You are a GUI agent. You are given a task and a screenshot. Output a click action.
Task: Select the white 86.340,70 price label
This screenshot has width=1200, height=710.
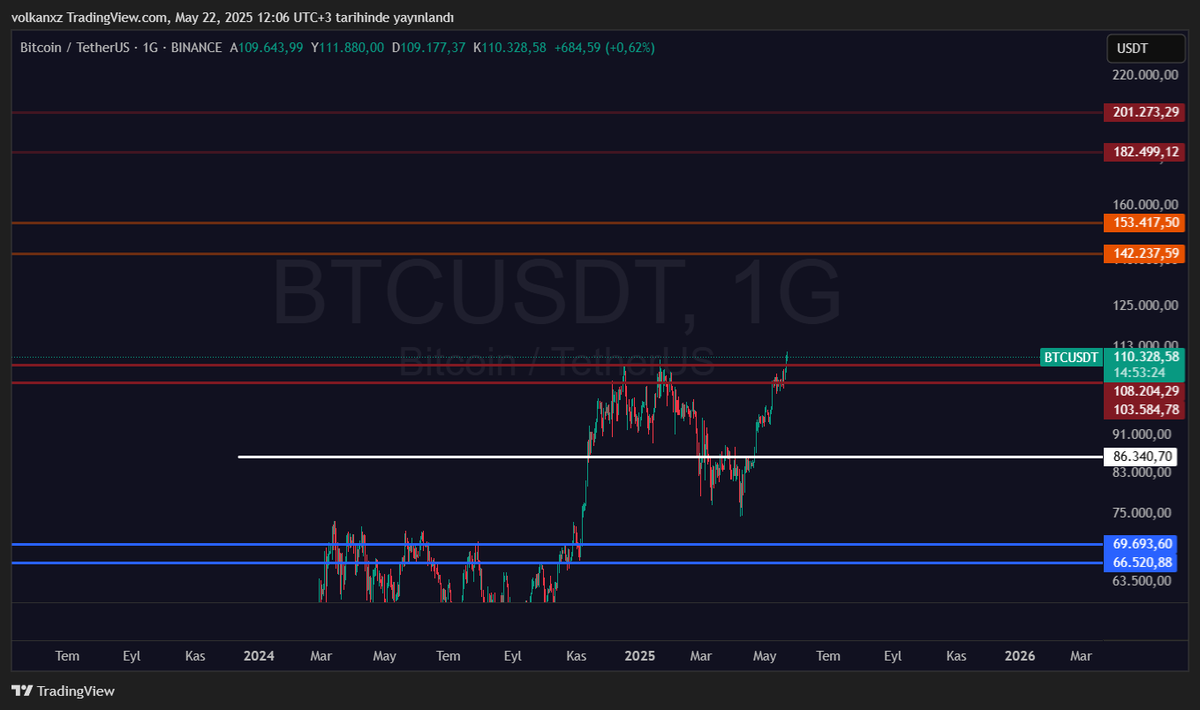(x=1144, y=456)
